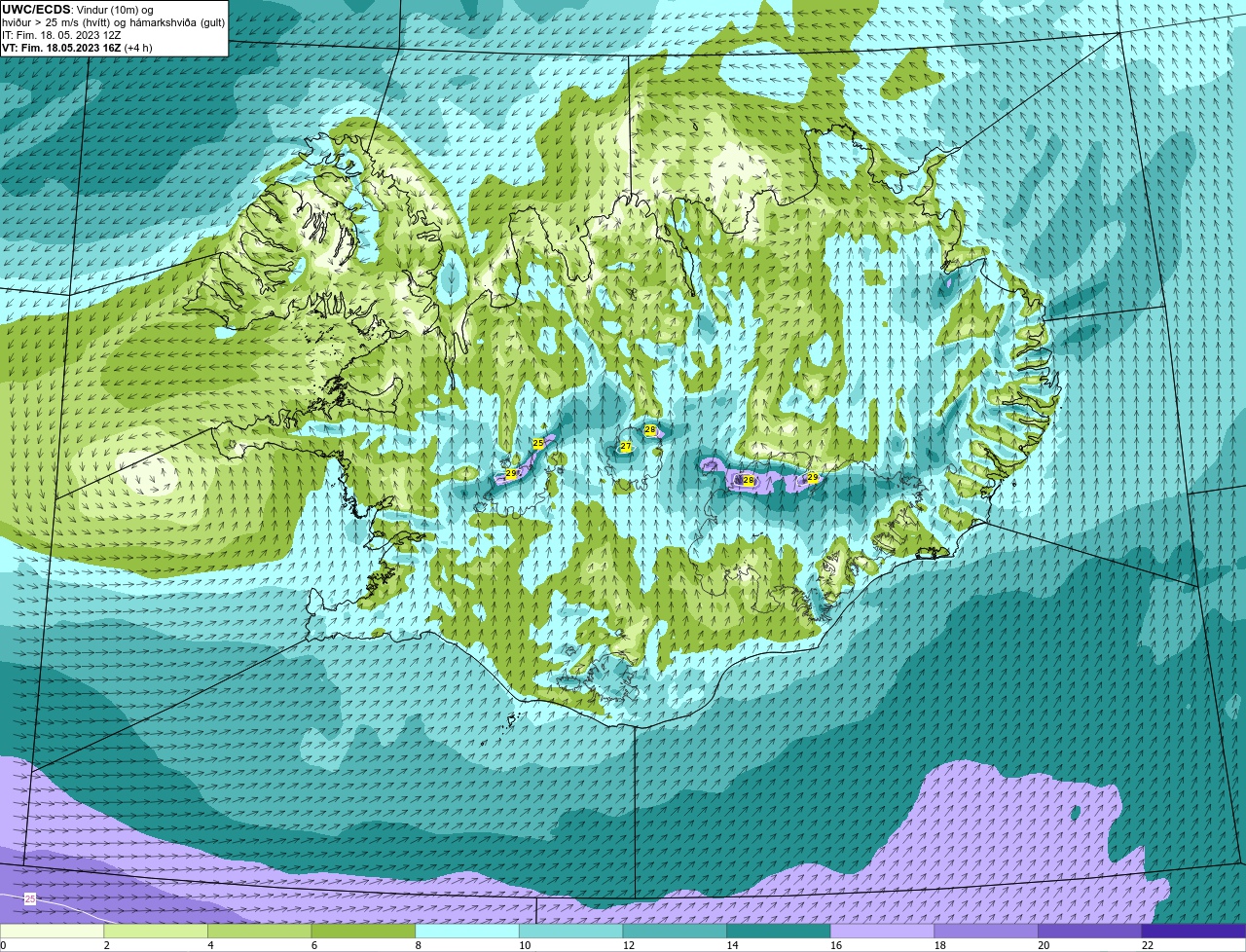
Task: Select the pale cyan 8–10 m/s legend swatch
Action: [x=467, y=932]
